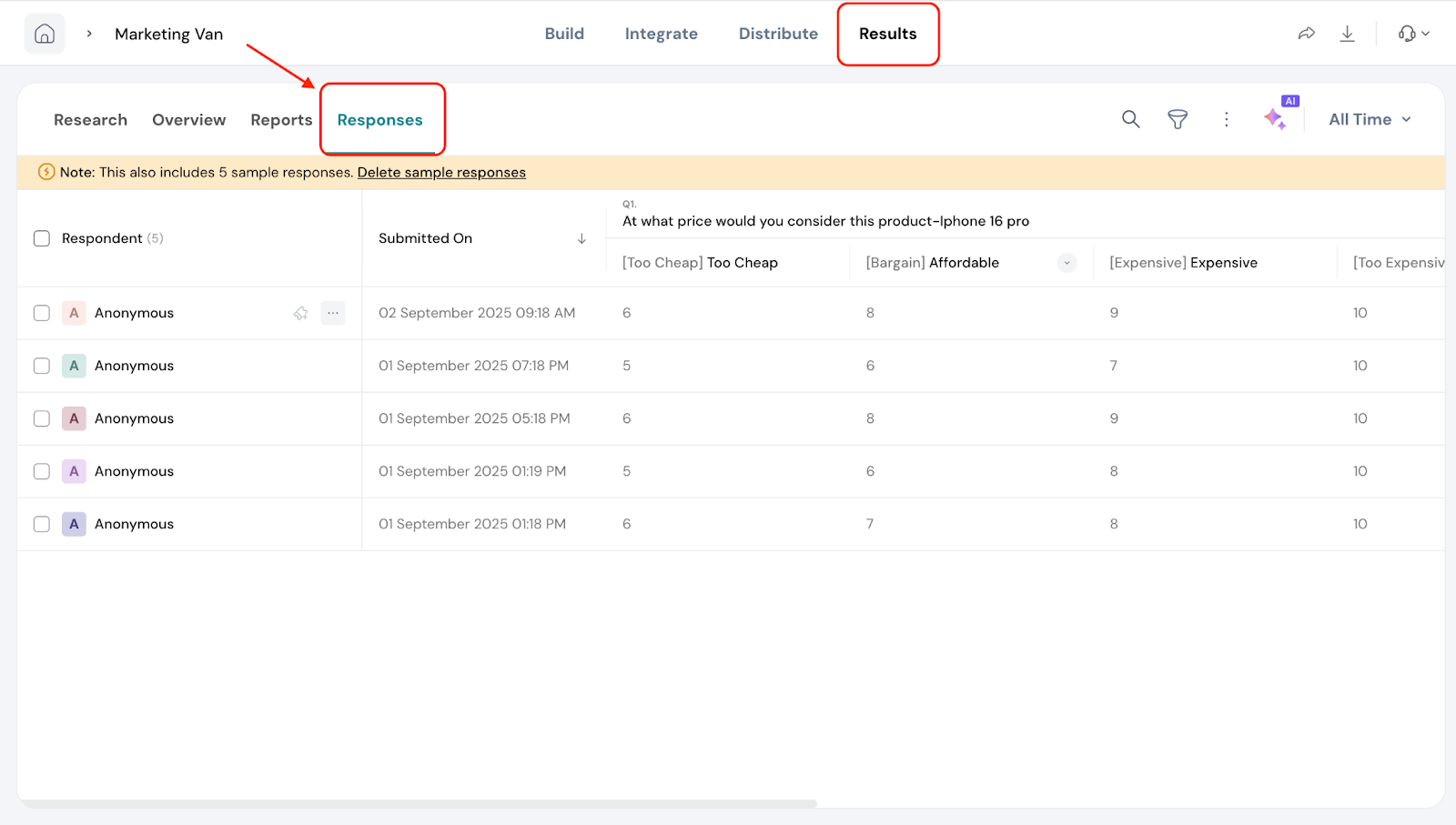
Task: Open the support headset menu
Action: 1412,34
